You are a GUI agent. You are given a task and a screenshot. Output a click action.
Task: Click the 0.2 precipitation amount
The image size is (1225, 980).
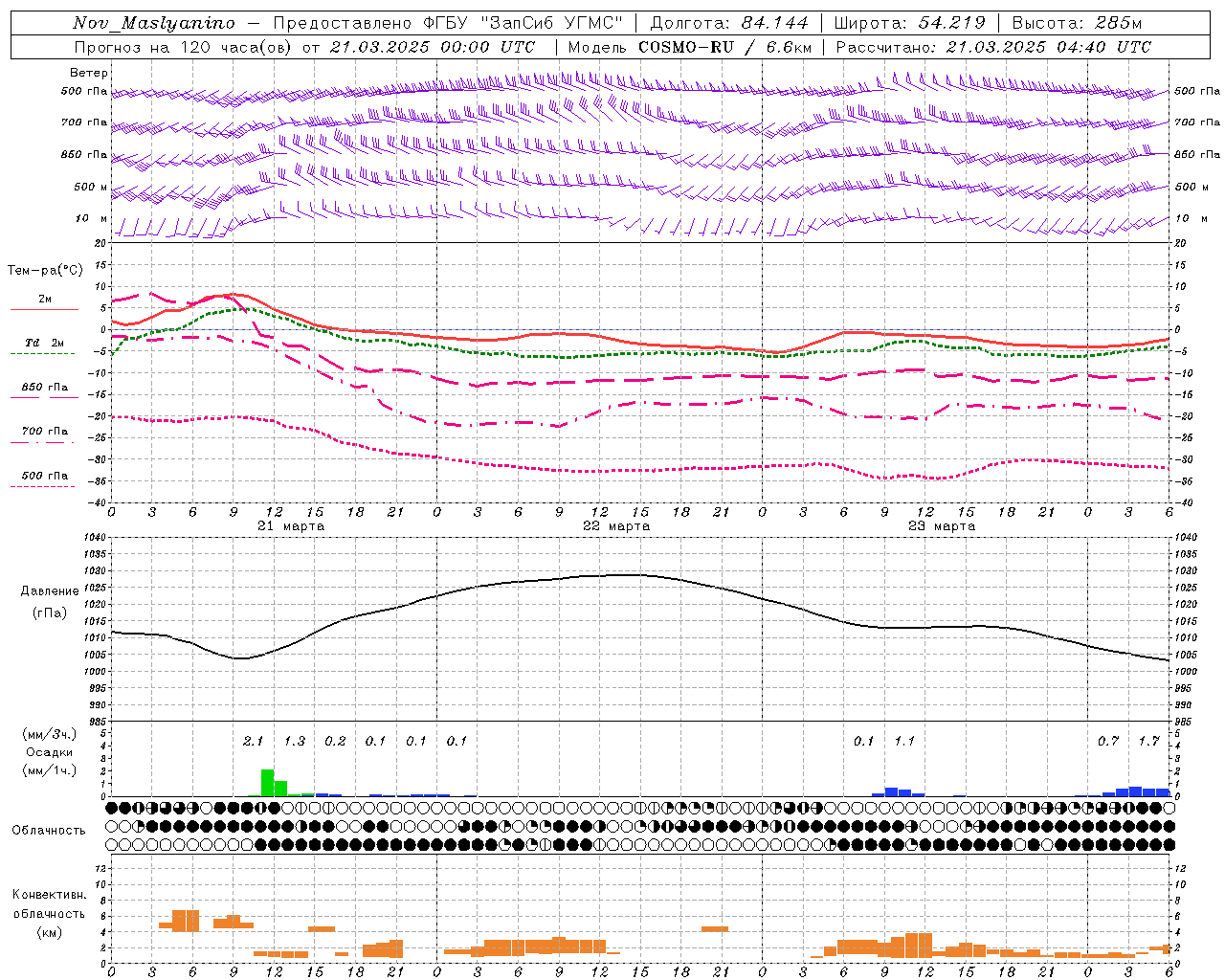coord(335,741)
